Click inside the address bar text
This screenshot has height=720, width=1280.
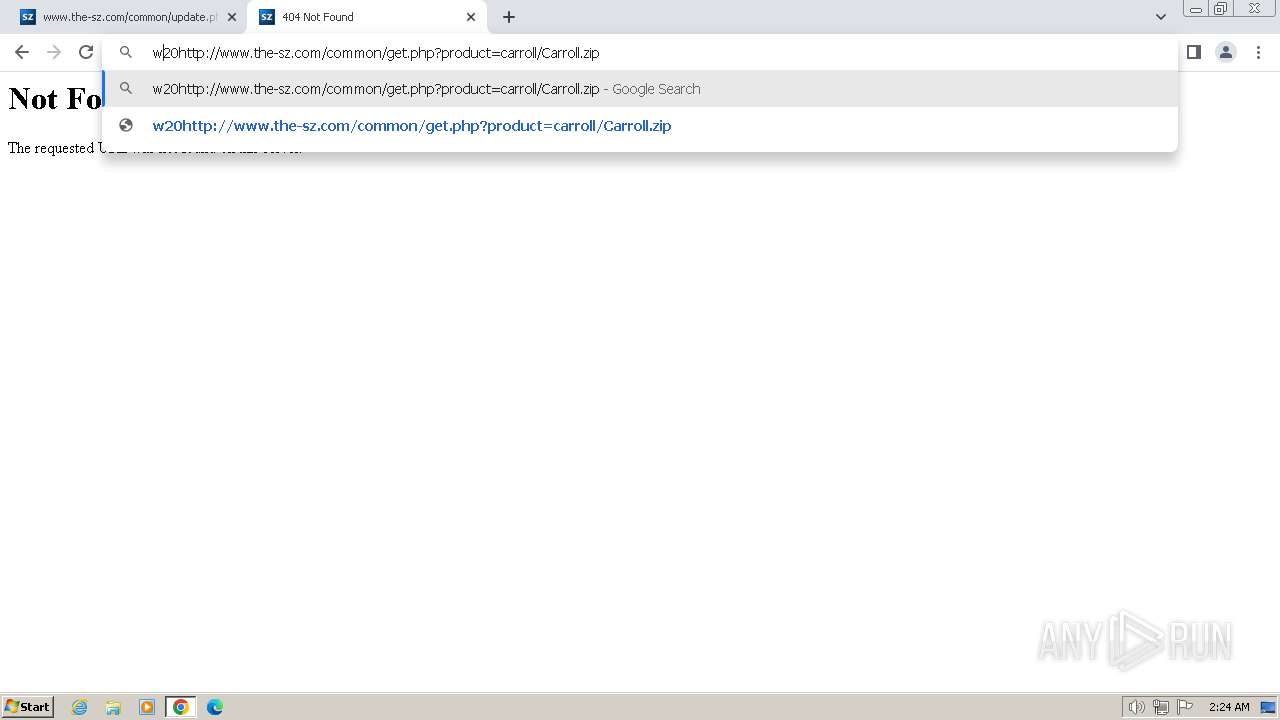(x=375, y=53)
